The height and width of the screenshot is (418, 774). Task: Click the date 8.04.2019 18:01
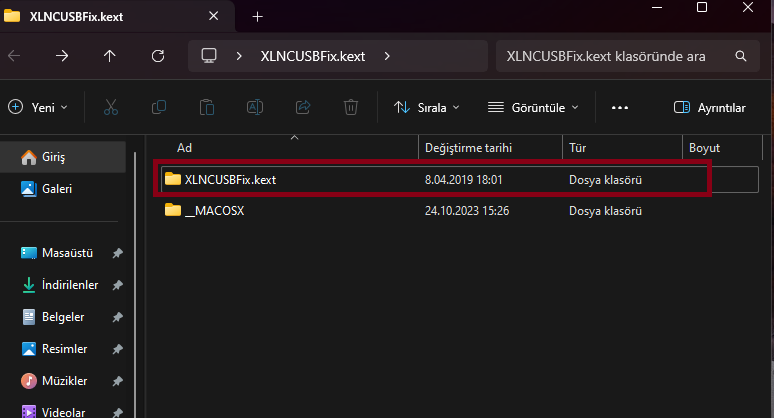pos(464,180)
